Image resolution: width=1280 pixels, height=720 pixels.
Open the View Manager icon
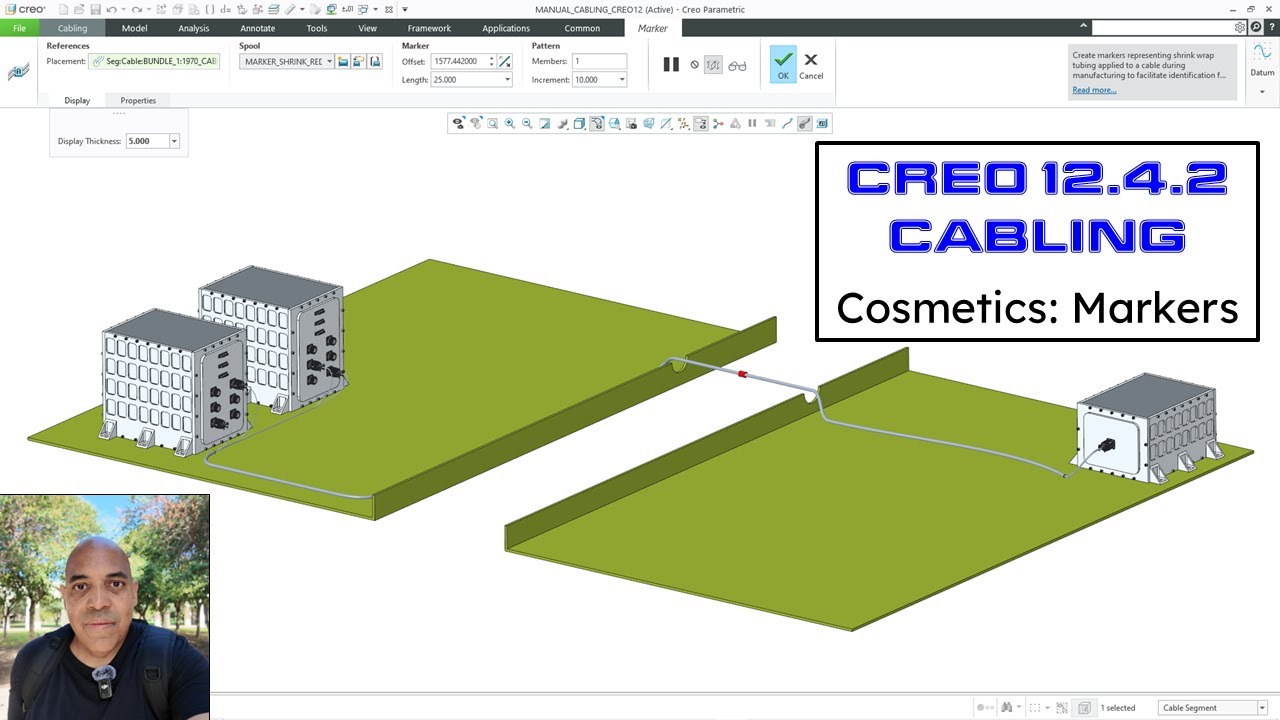coord(631,124)
